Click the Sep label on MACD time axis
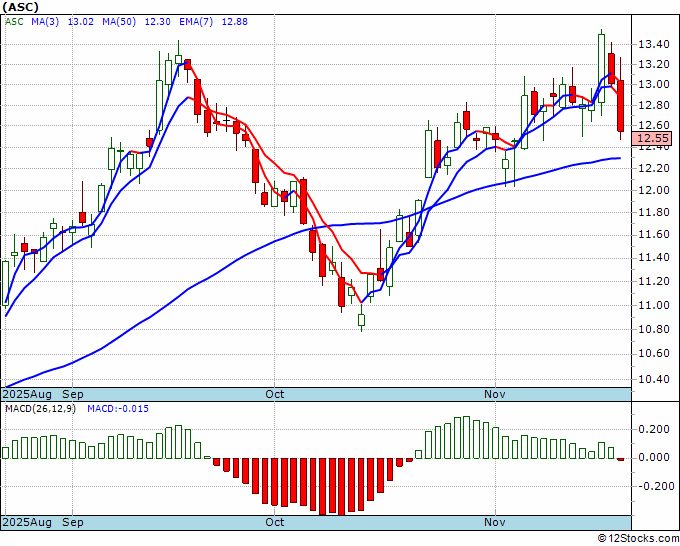This screenshot has height=546, width=680. pyautogui.click(x=72, y=522)
